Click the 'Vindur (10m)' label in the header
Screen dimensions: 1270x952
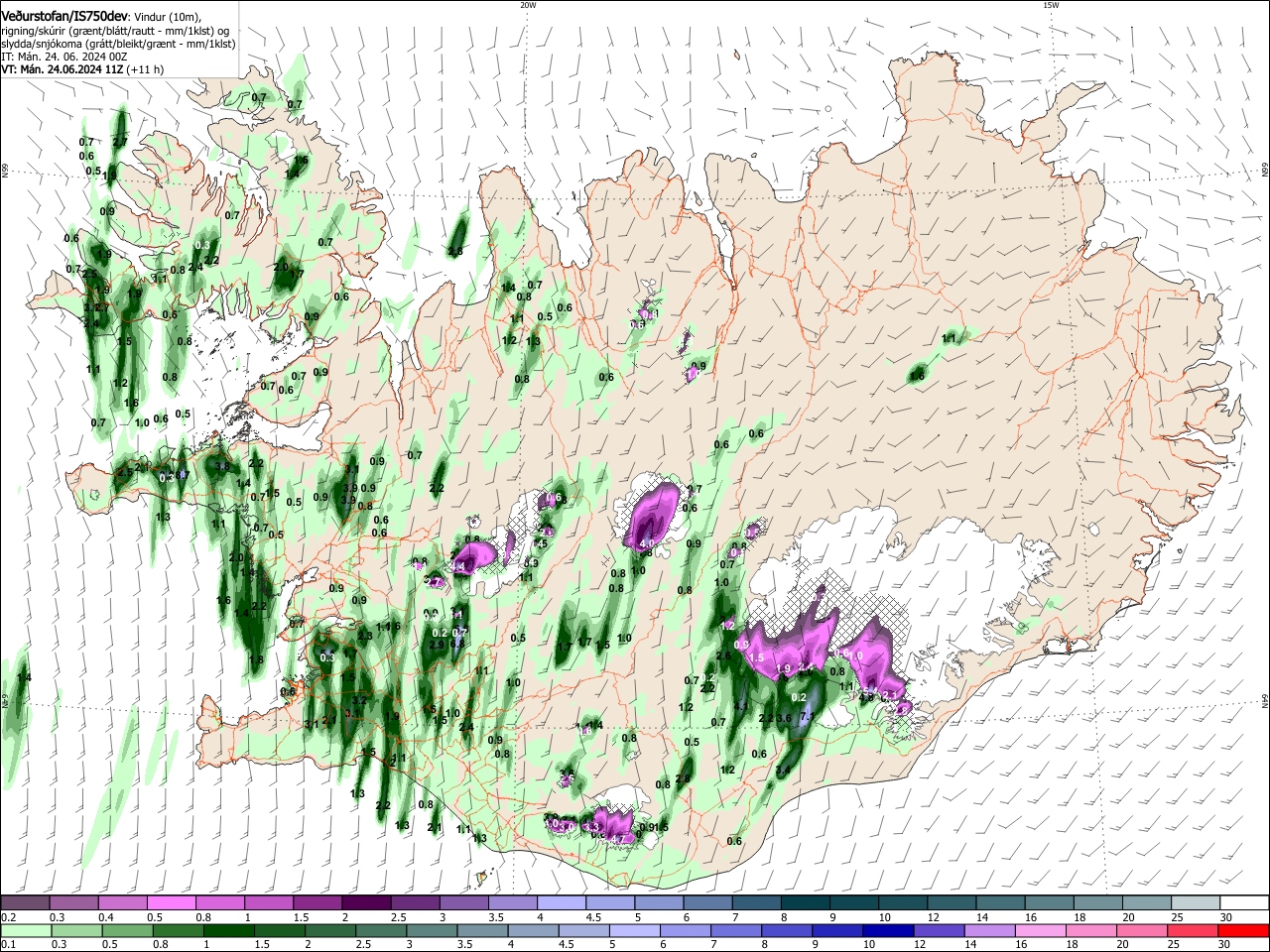click(167, 17)
